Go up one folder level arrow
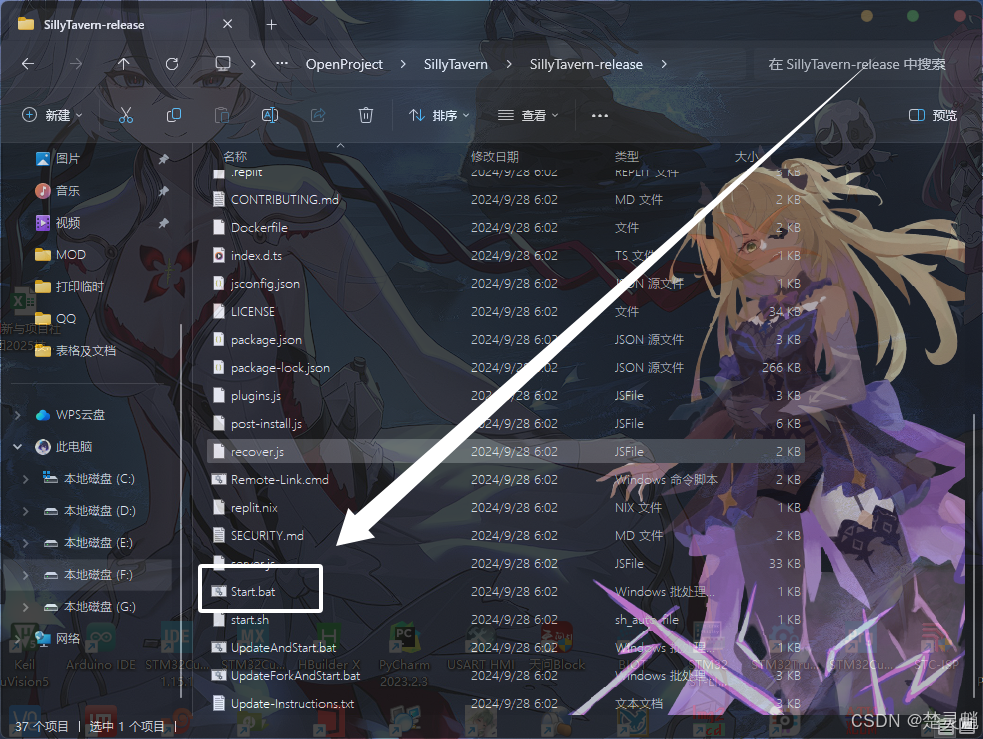Viewport: 983px width, 739px height. 124,64
